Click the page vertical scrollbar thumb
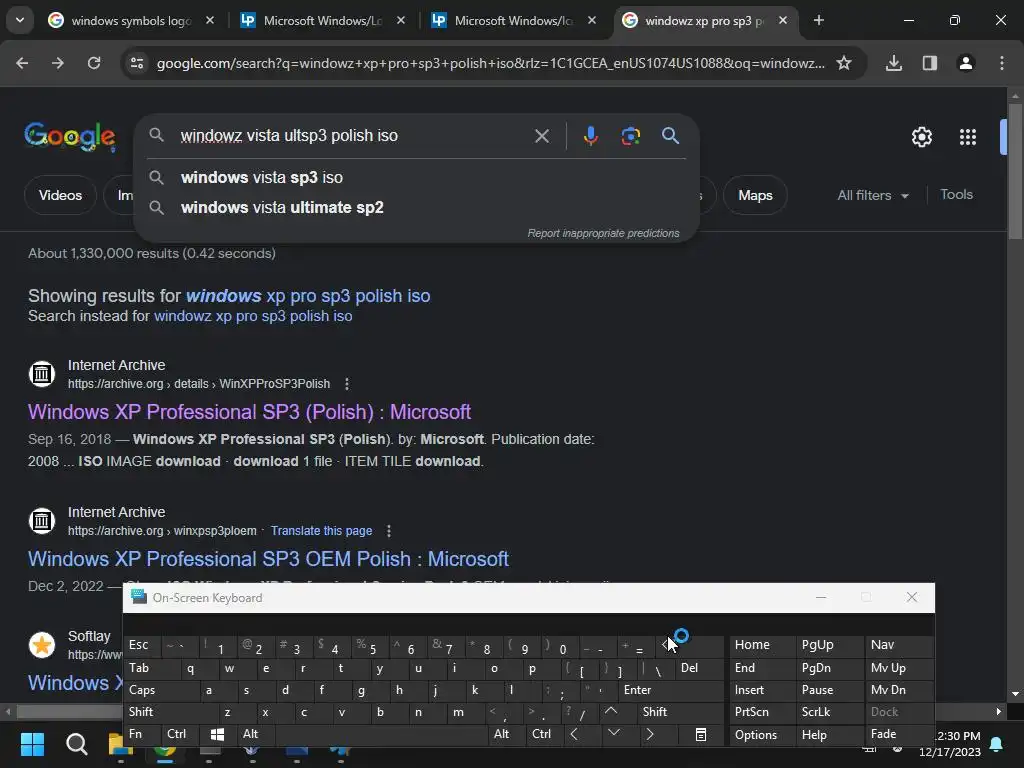Screen dimensions: 1024x768 tap(1015, 172)
